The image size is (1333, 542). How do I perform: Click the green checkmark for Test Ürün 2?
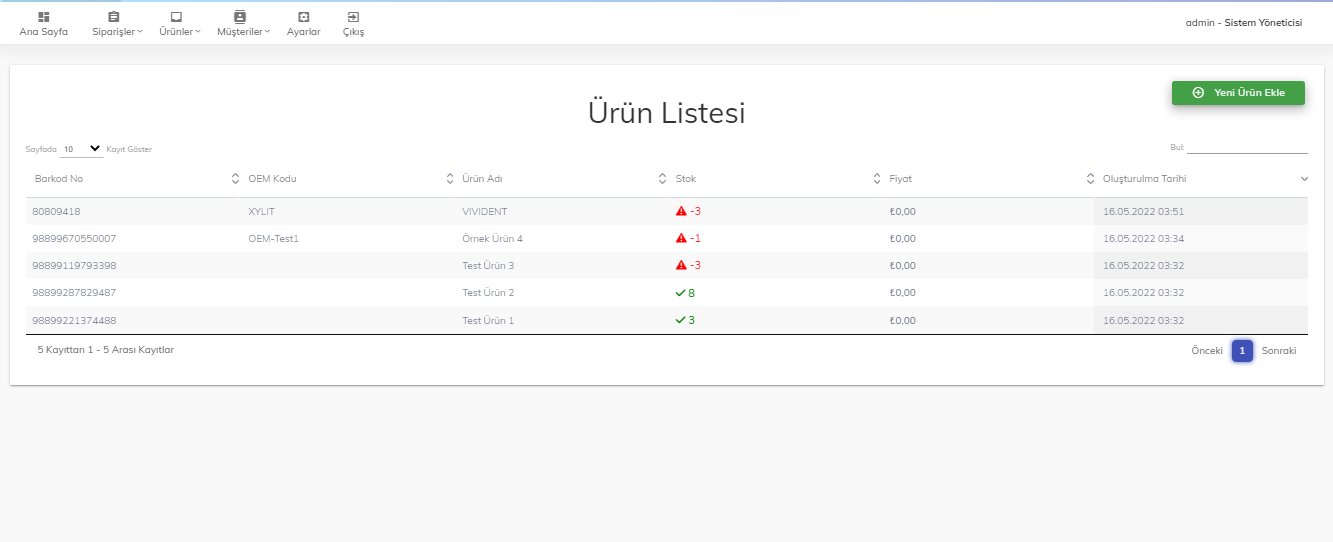coord(680,293)
